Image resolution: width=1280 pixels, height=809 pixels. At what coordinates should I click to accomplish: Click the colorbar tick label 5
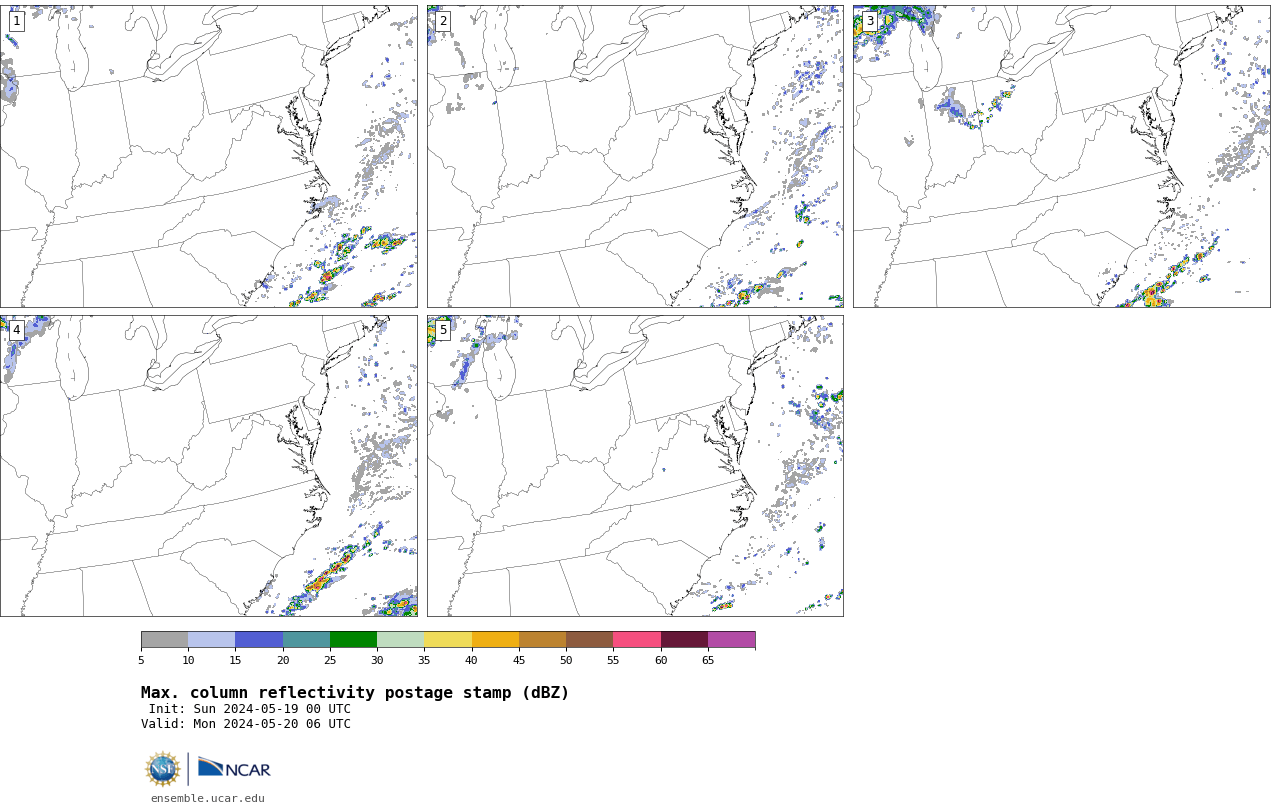point(141,660)
